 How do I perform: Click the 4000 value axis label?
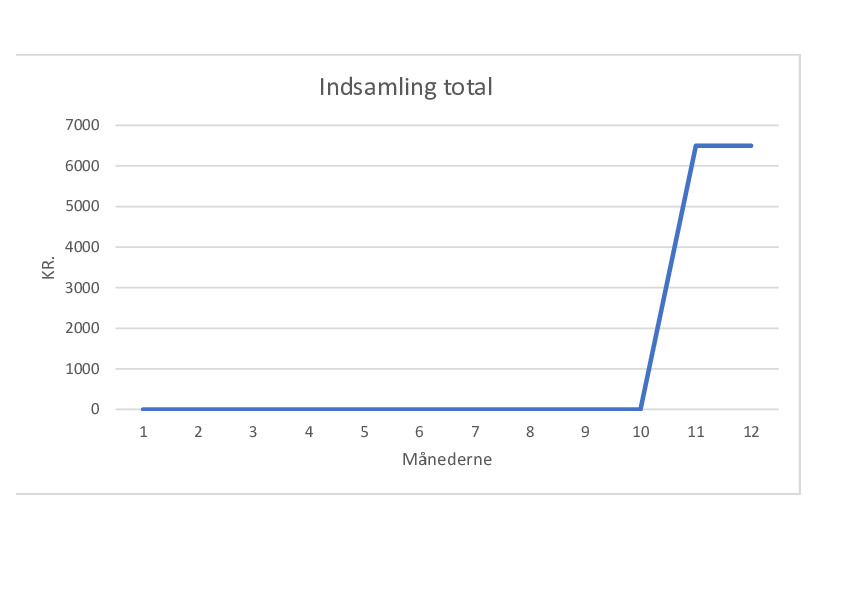[x=82, y=247]
